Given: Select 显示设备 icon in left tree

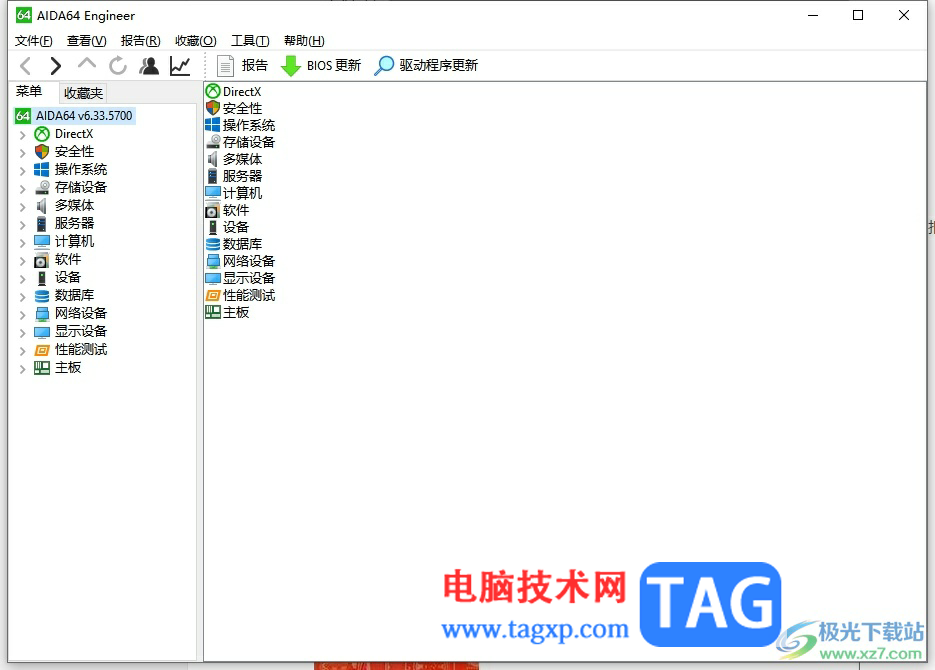Looking at the screenshot, I should coord(42,332).
